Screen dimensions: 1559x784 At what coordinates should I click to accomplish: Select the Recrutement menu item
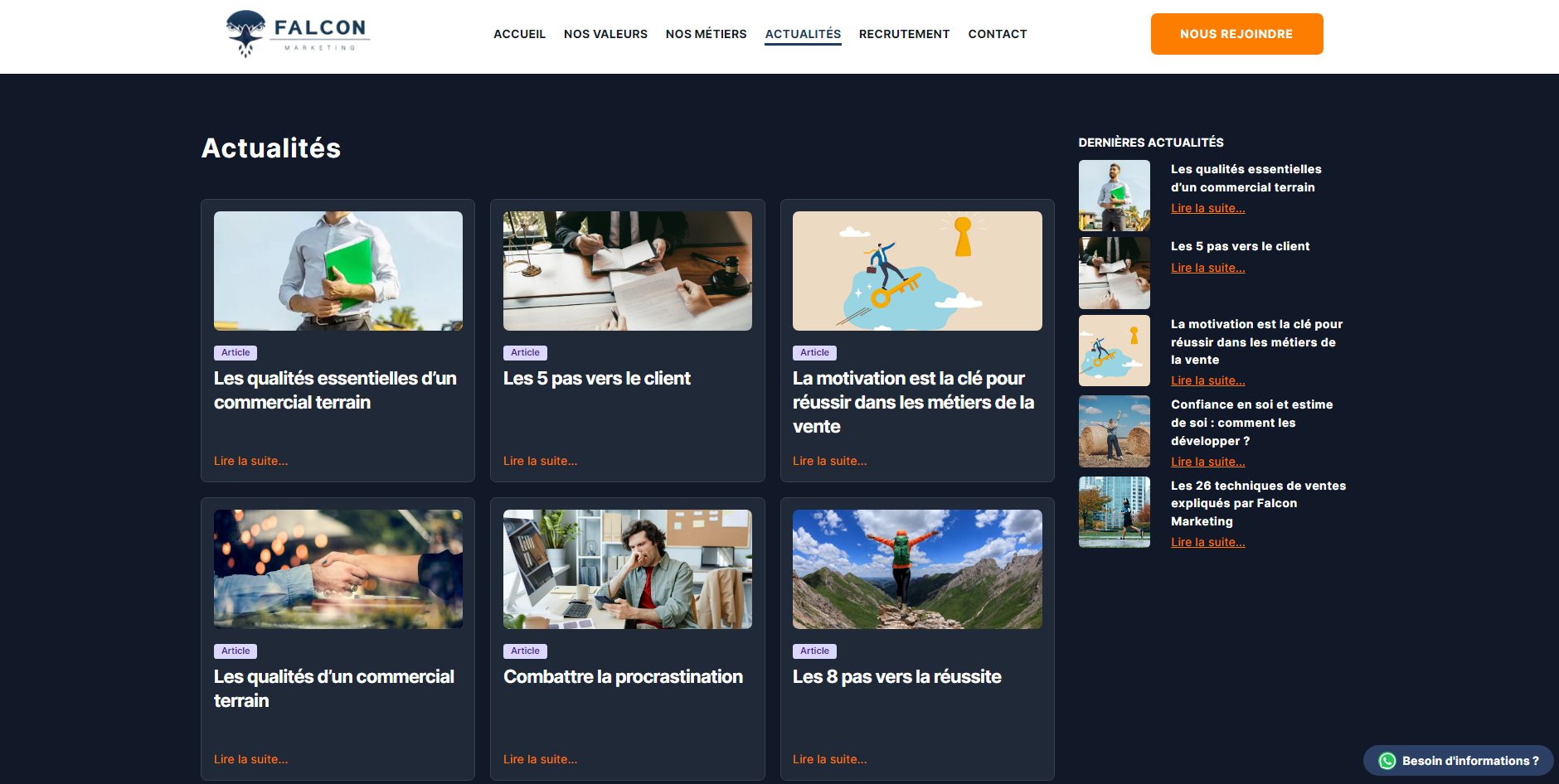(904, 34)
